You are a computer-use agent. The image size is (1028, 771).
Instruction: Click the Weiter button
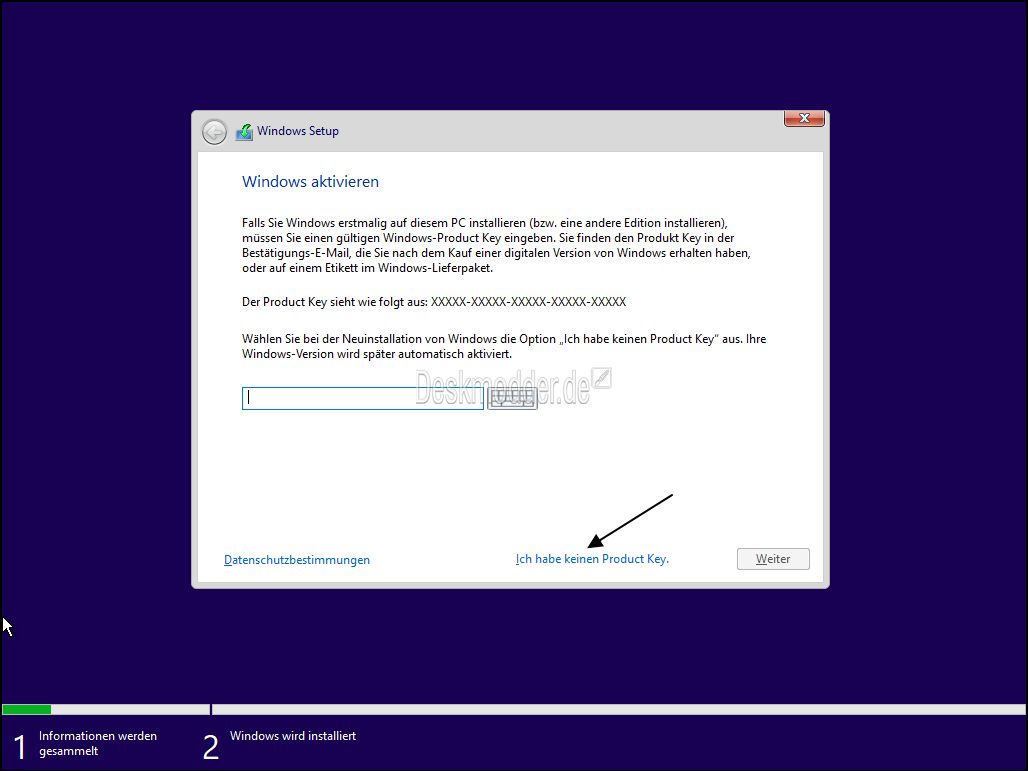point(773,559)
